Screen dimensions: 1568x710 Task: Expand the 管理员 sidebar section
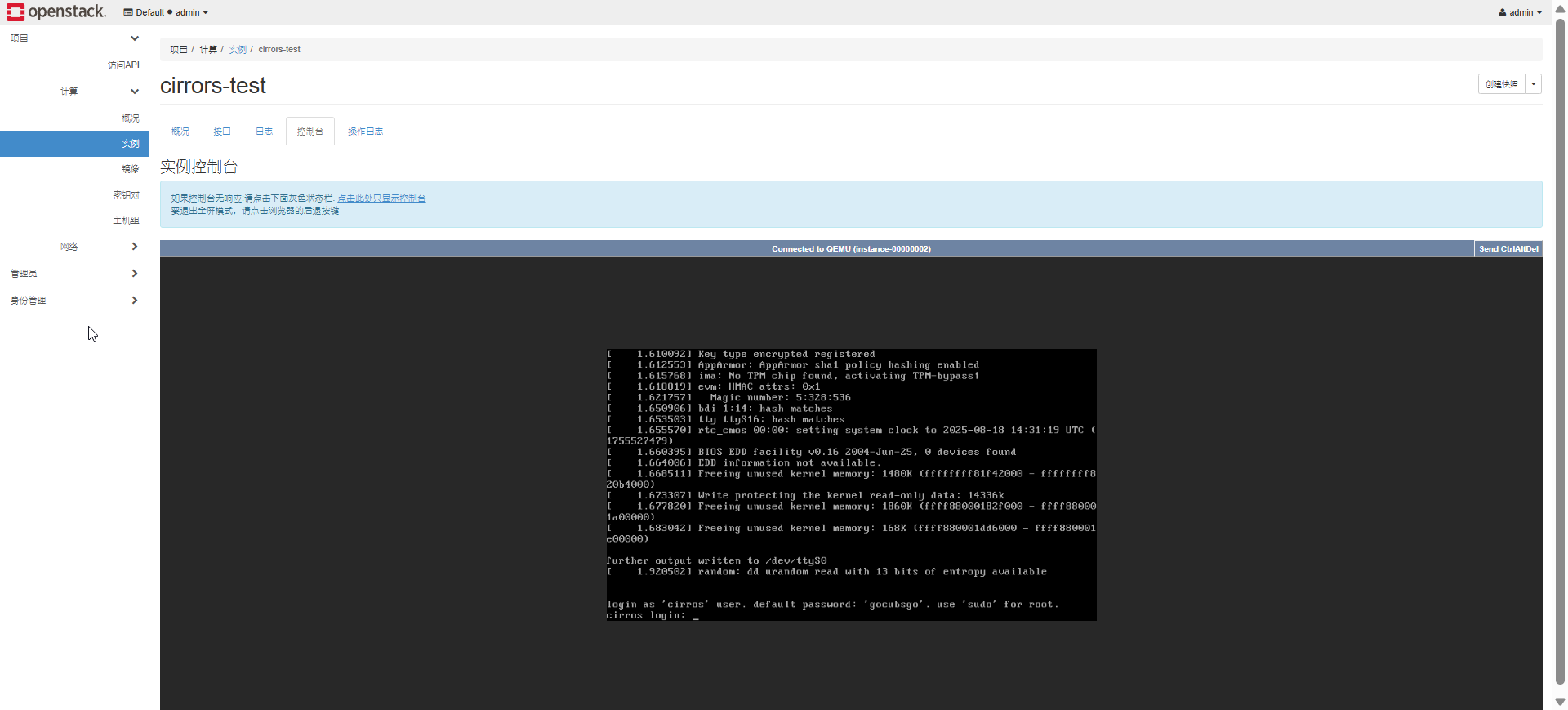coord(74,274)
